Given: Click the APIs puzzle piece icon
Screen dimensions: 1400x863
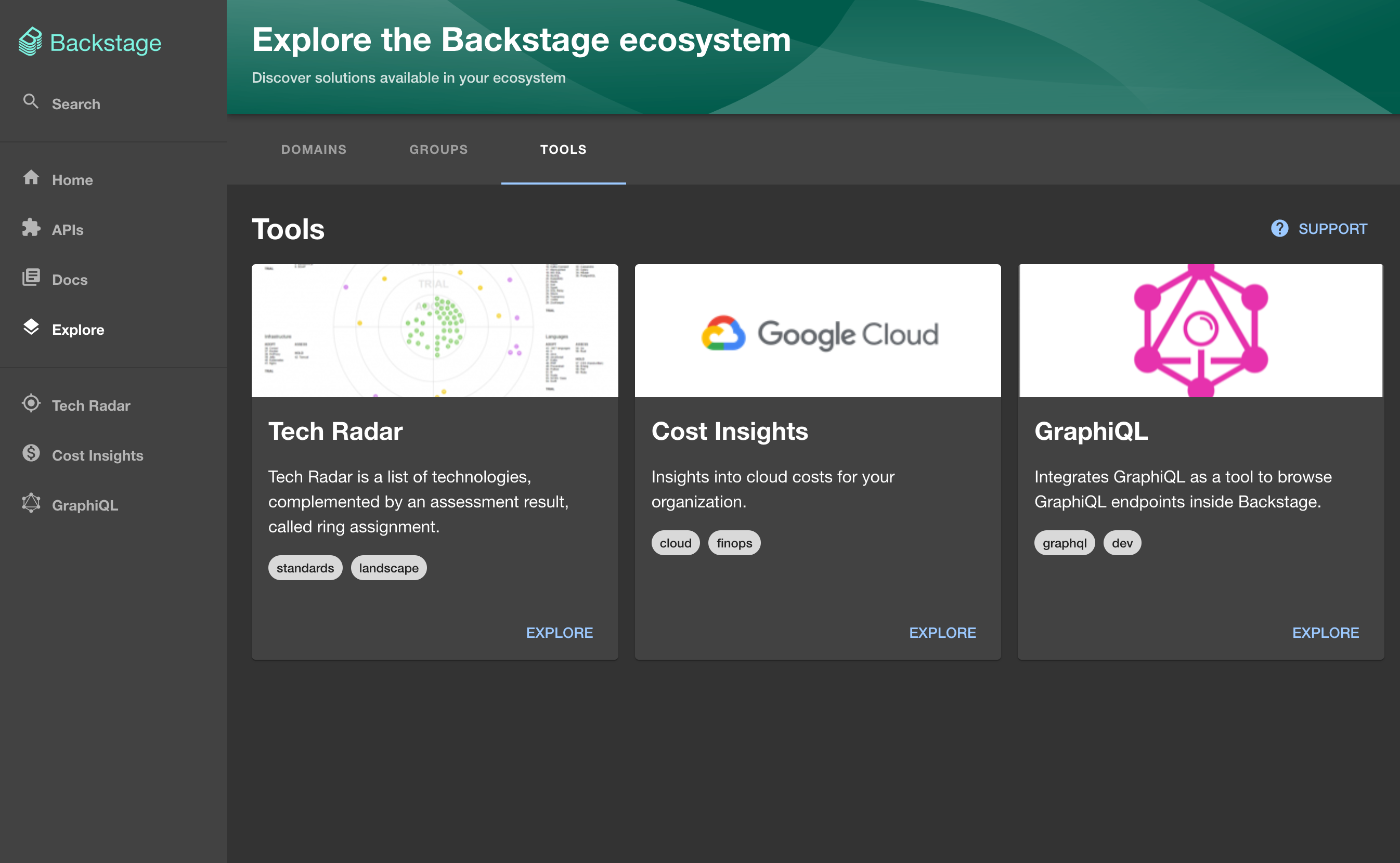Looking at the screenshot, I should coord(31,227).
